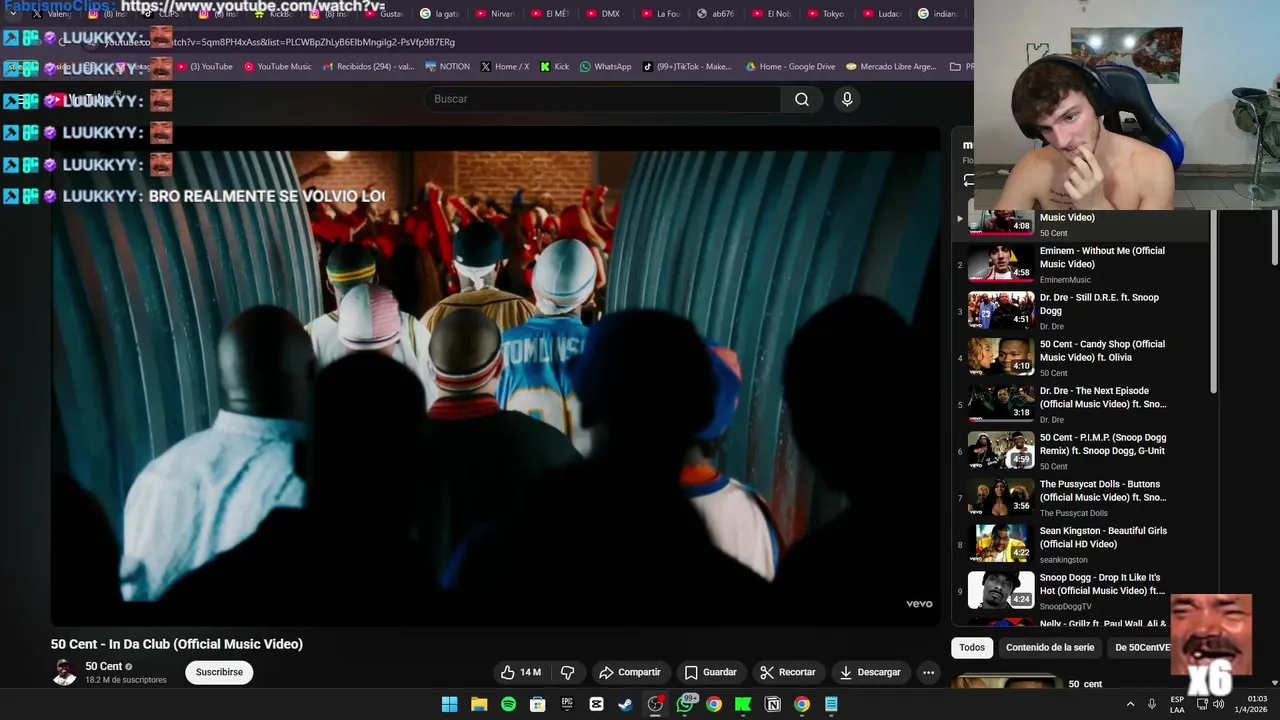Open Steam from the taskbar
1280x720 pixels.
pyautogui.click(x=626, y=704)
